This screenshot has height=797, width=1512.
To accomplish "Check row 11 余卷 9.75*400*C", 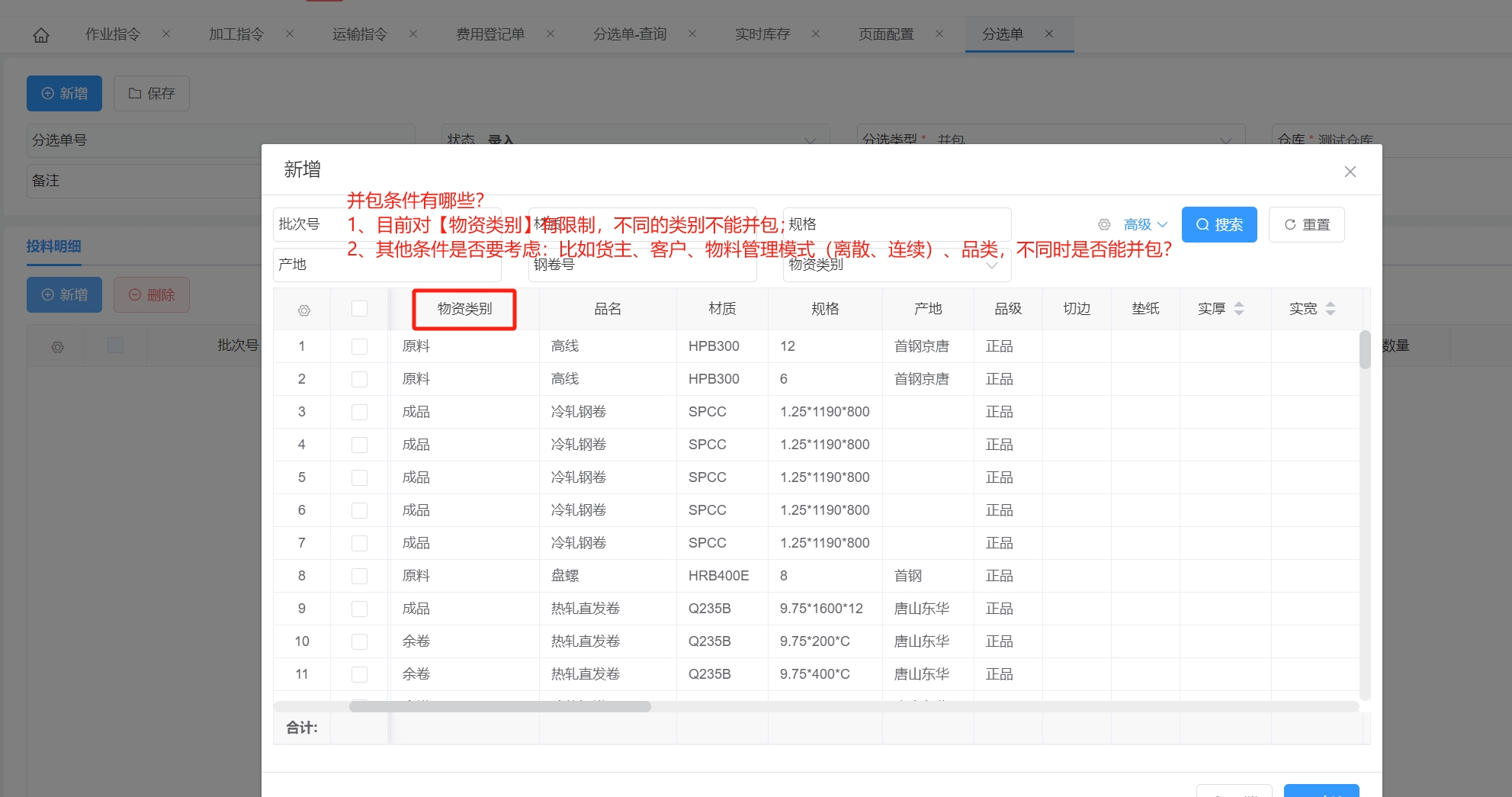I will point(359,674).
